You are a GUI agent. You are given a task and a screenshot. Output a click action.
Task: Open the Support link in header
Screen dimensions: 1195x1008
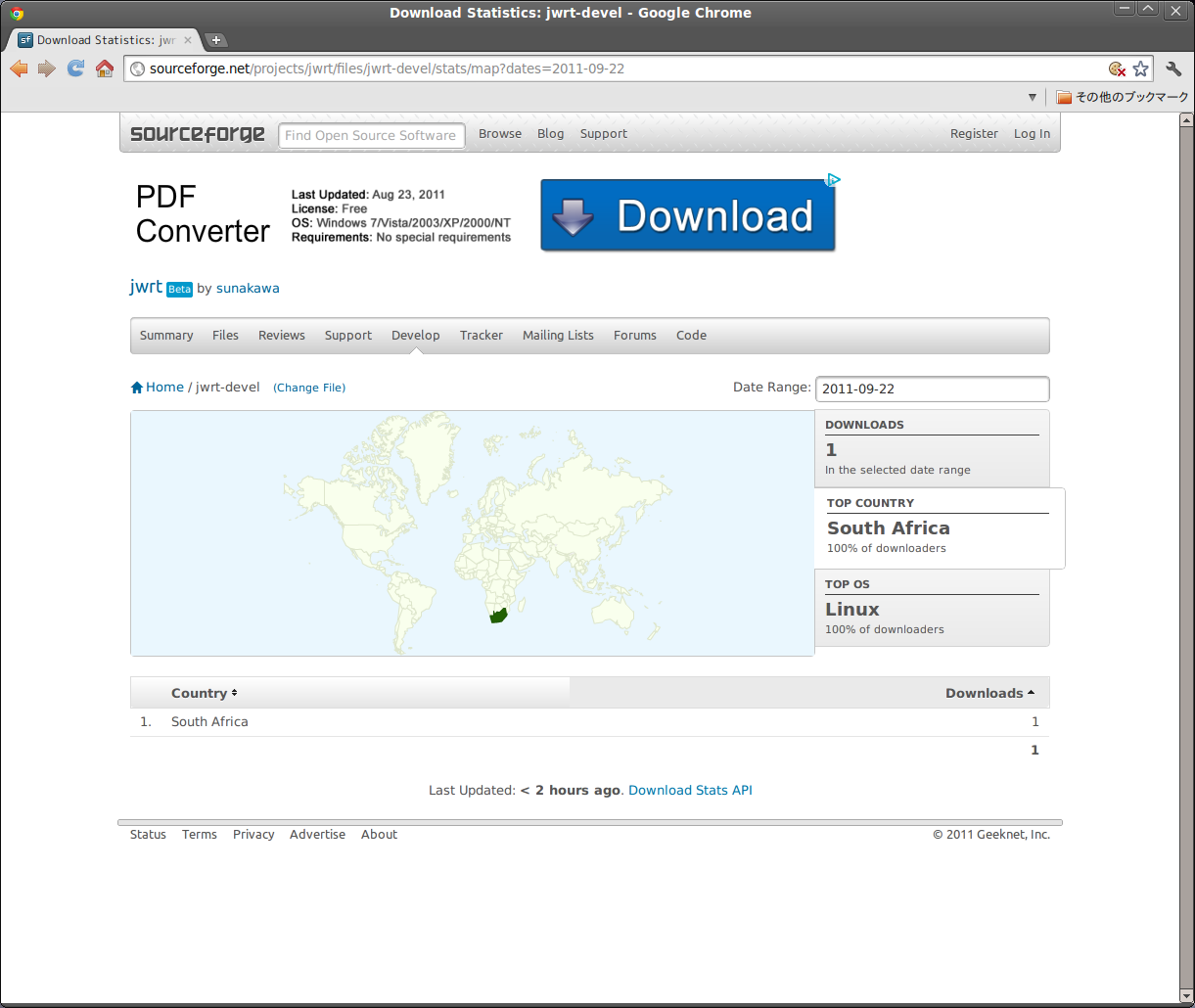tap(604, 134)
